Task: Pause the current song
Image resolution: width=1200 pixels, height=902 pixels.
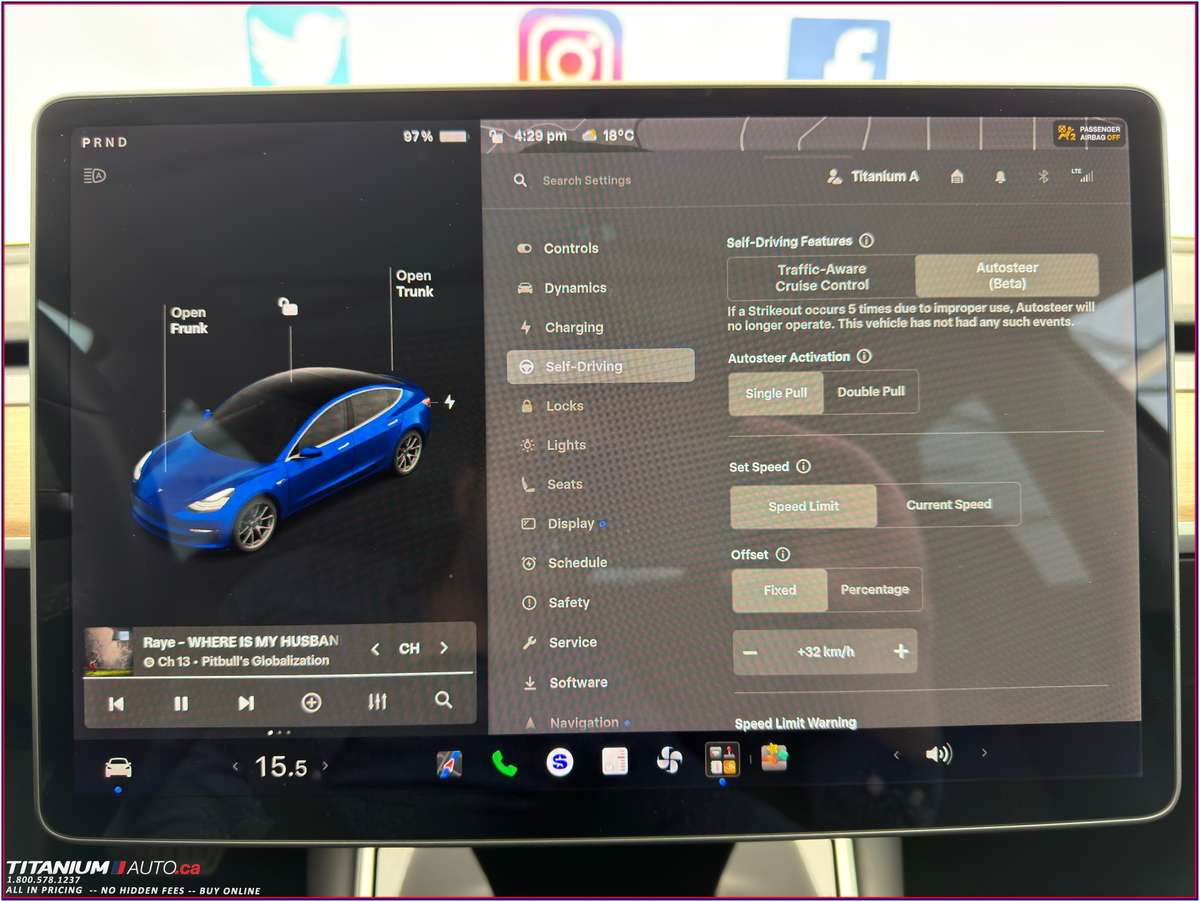Action: tap(181, 704)
